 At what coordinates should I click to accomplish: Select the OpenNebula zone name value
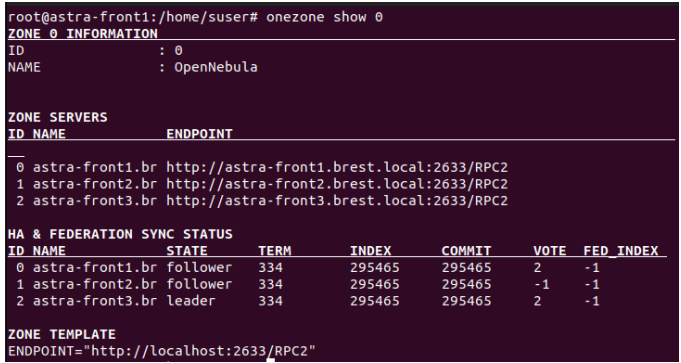[216, 67]
